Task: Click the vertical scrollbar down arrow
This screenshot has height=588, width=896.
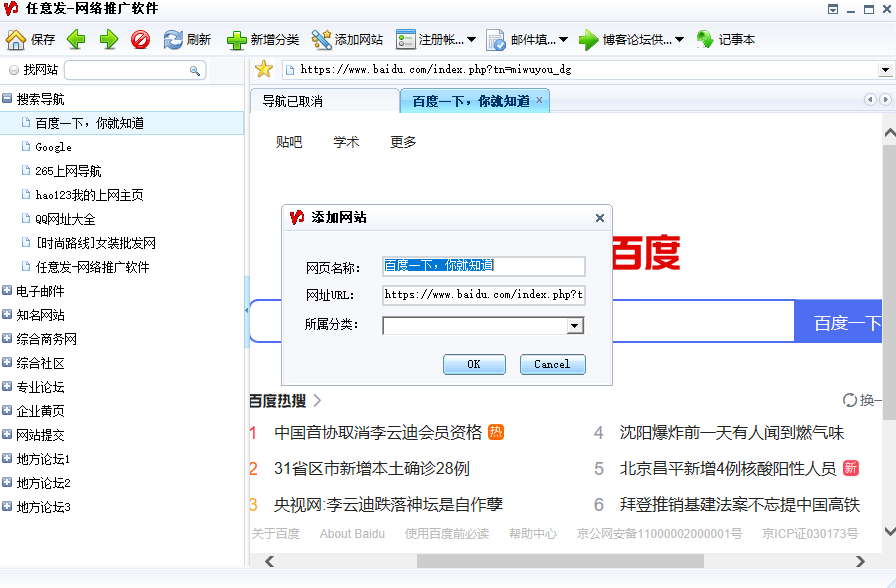Action: (x=889, y=531)
